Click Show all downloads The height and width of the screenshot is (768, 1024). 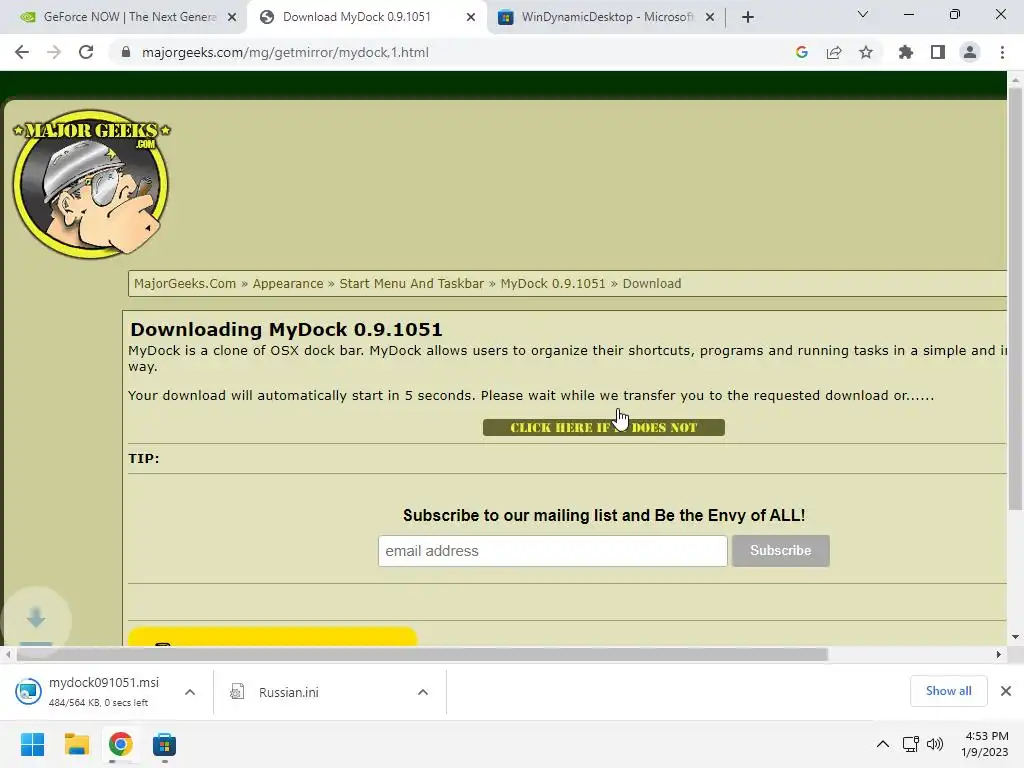point(948,691)
